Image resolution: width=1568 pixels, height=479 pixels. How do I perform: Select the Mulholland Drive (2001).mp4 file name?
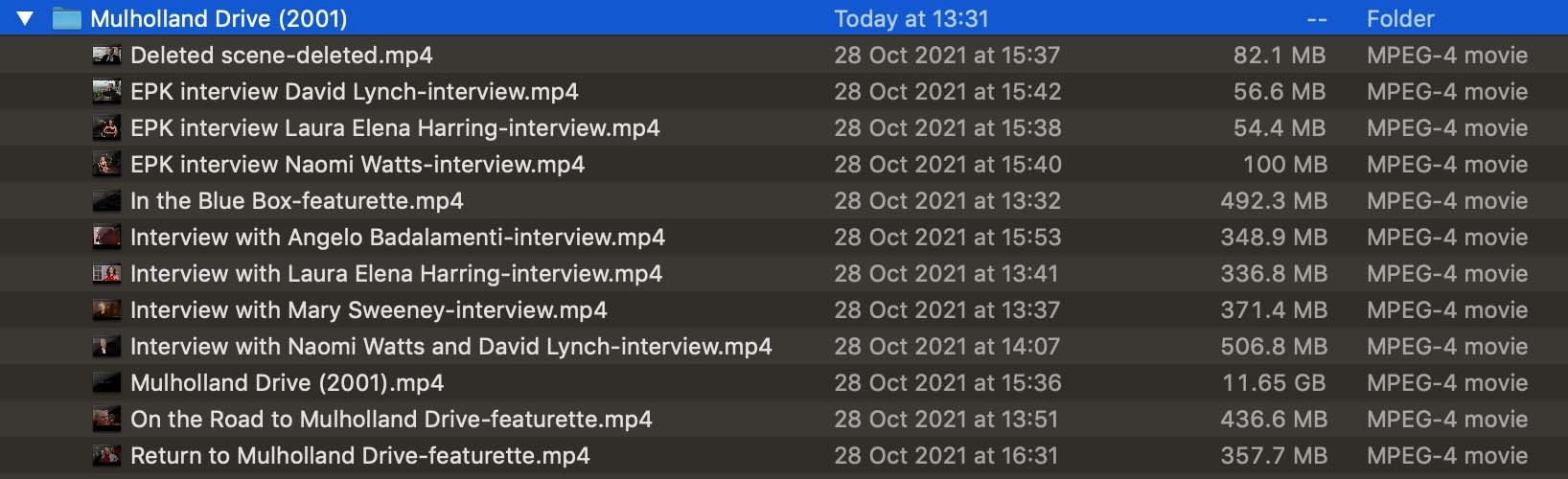pos(287,382)
